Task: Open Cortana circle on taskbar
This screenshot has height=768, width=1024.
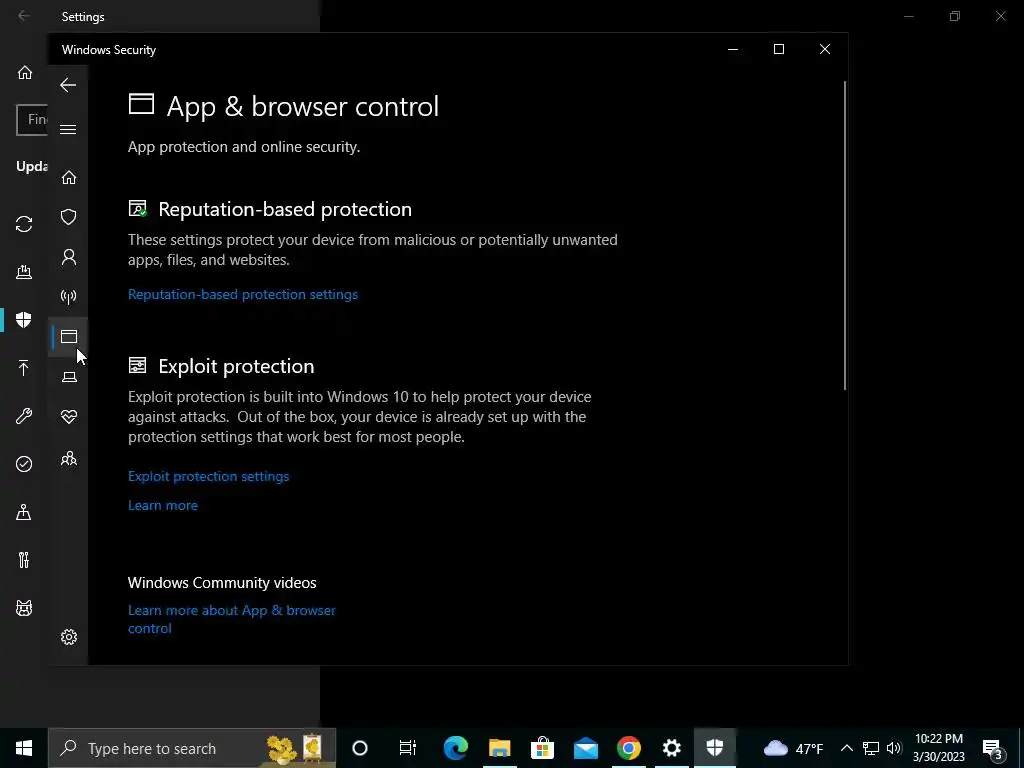Action: pos(360,748)
